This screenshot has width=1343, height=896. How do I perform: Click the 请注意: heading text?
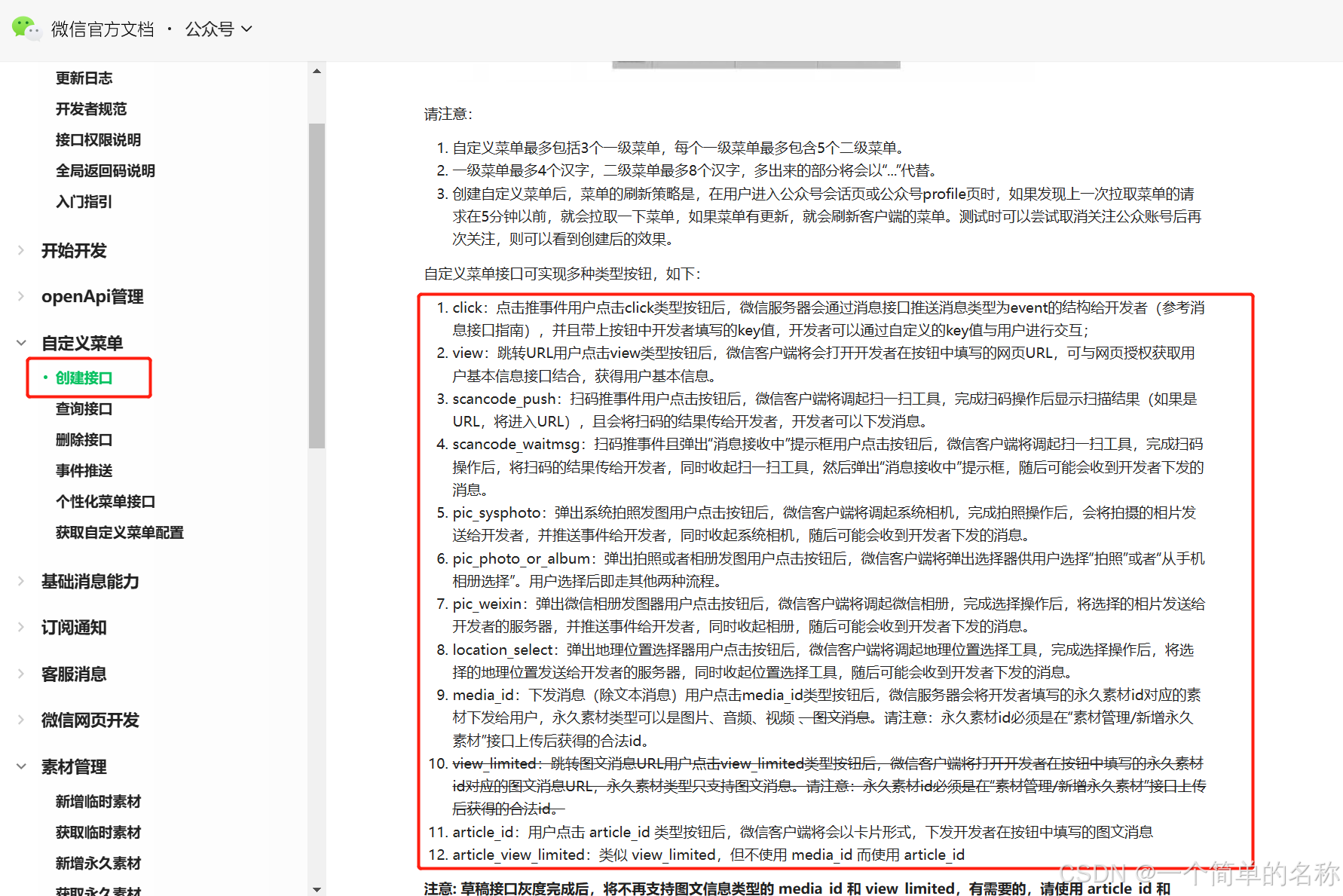click(x=448, y=114)
